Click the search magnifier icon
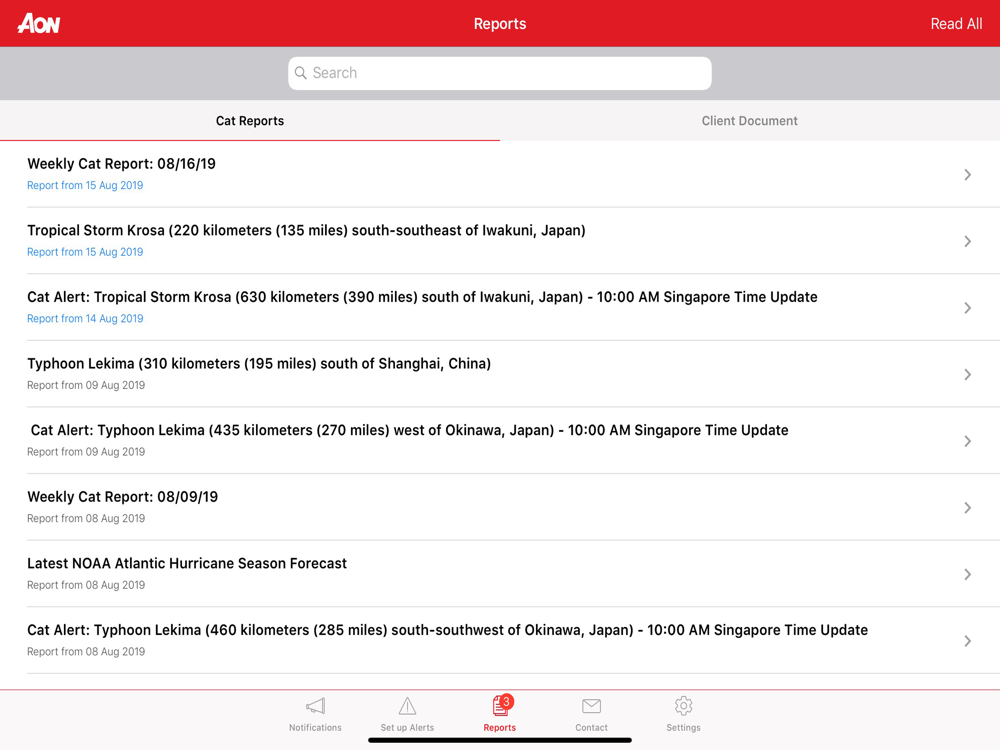 click(300, 73)
